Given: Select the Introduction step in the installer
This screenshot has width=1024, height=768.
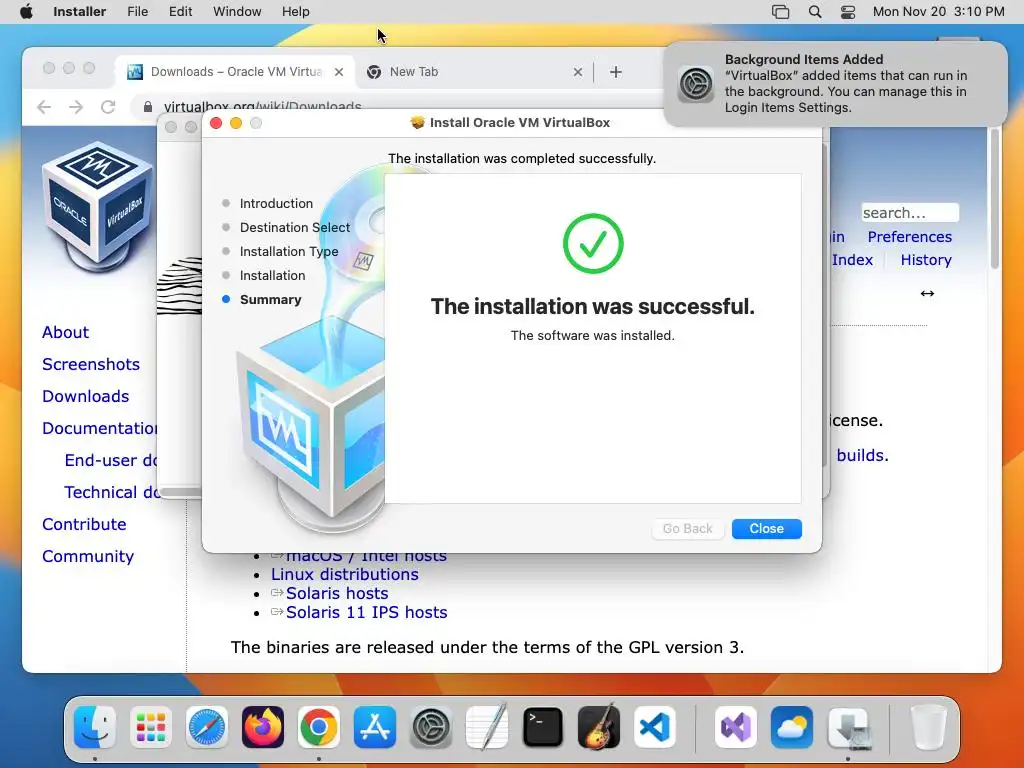Looking at the screenshot, I should [x=276, y=204].
